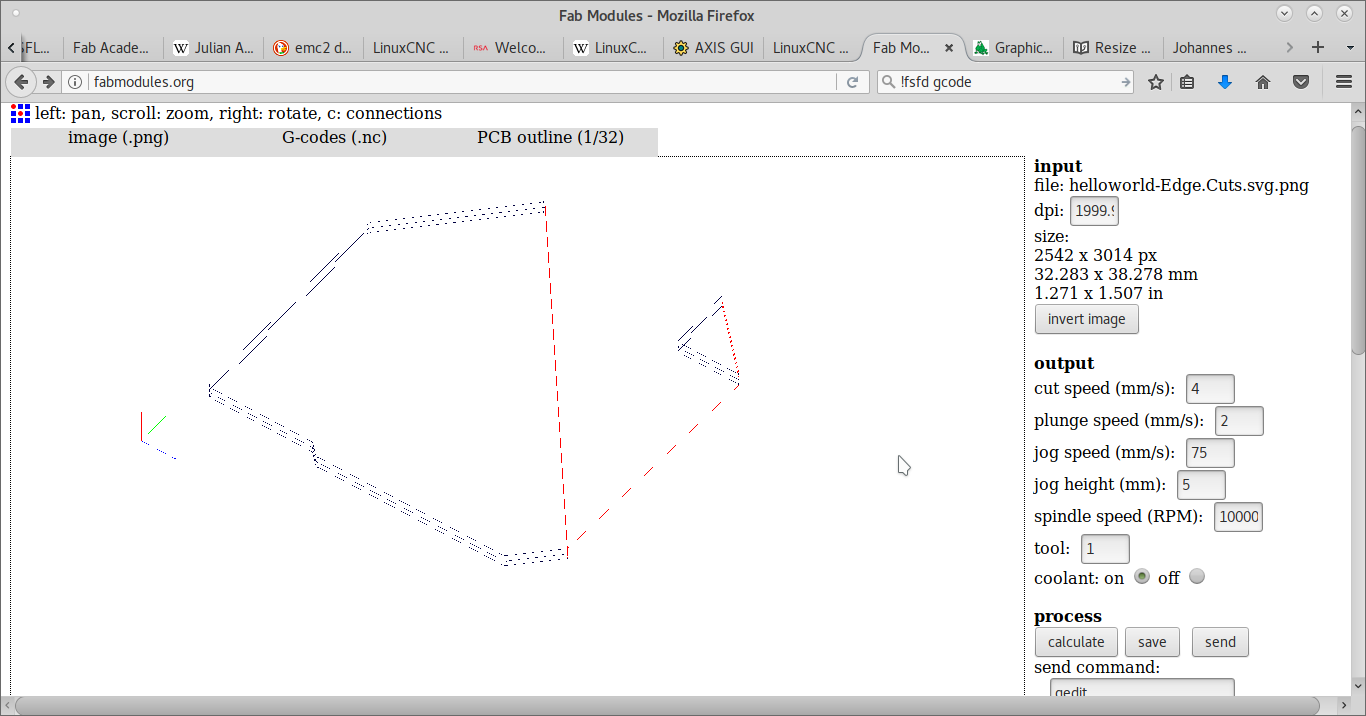Edit the cut speed field
Screen dimensions: 1366x716
[x=1210, y=388]
